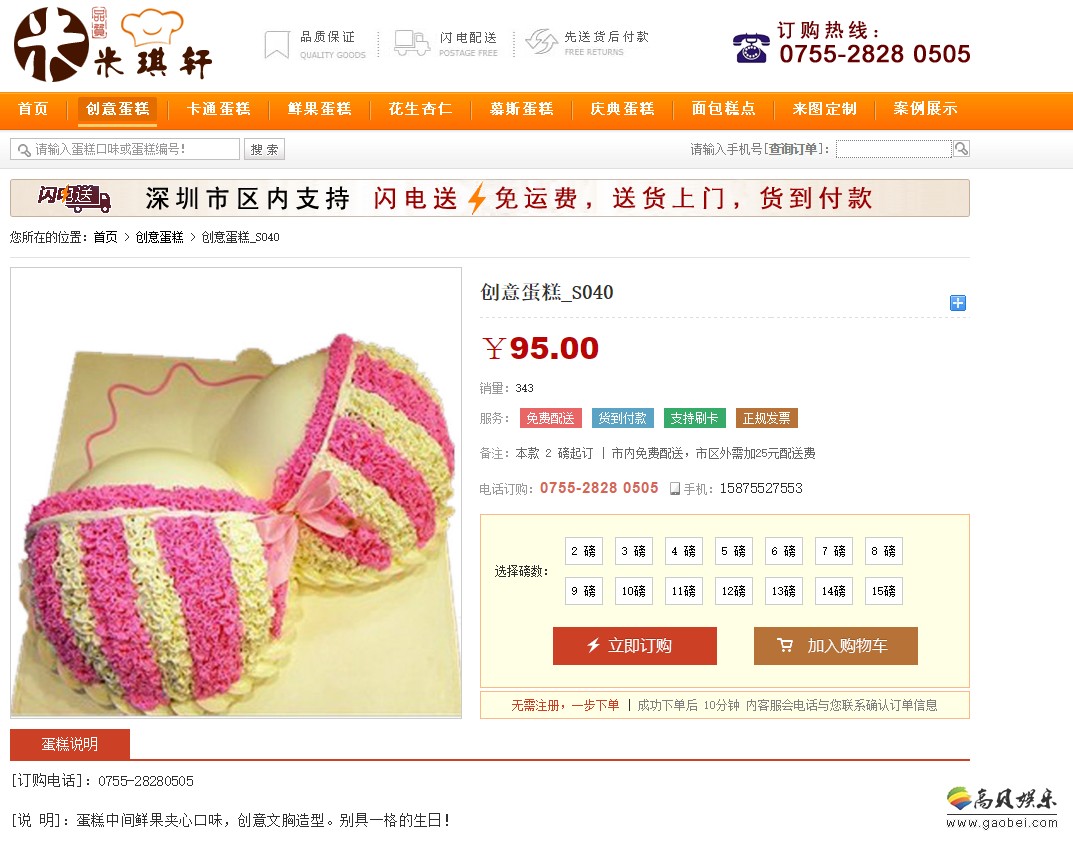Click the 先送货后付款 free returns icon
Viewport: 1073px width, 846px height.
541,42
